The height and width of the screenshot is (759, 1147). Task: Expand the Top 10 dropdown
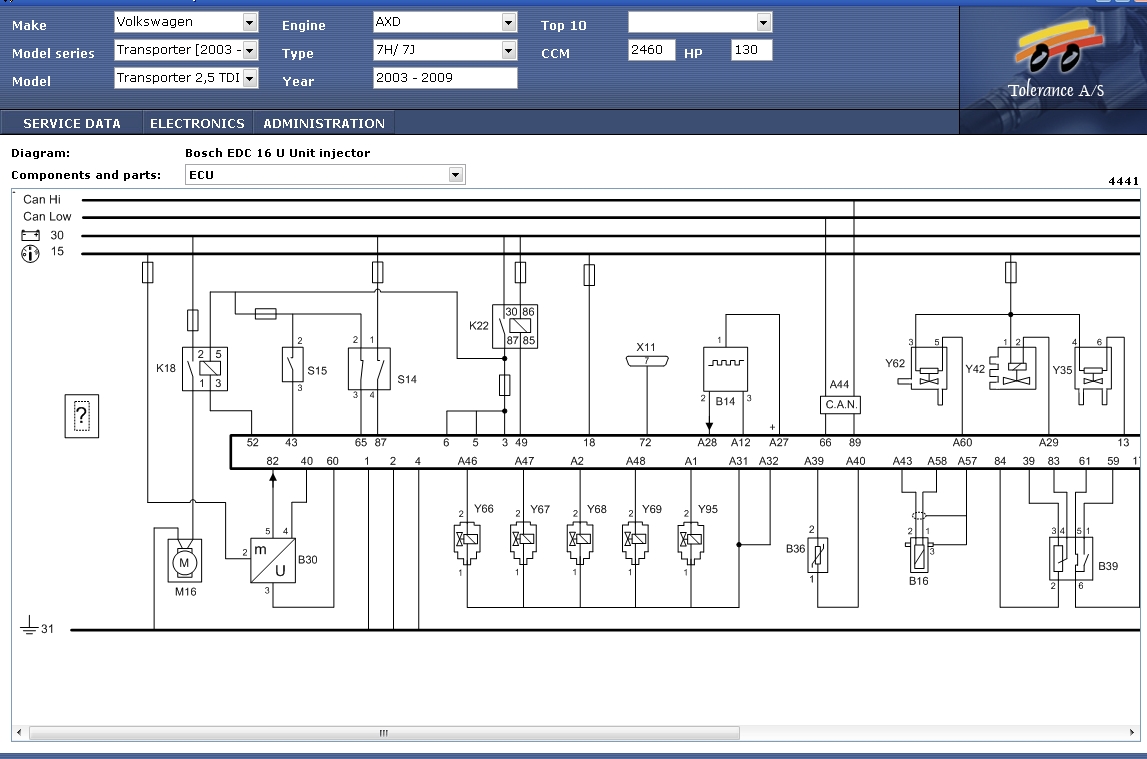(x=763, y=22)
